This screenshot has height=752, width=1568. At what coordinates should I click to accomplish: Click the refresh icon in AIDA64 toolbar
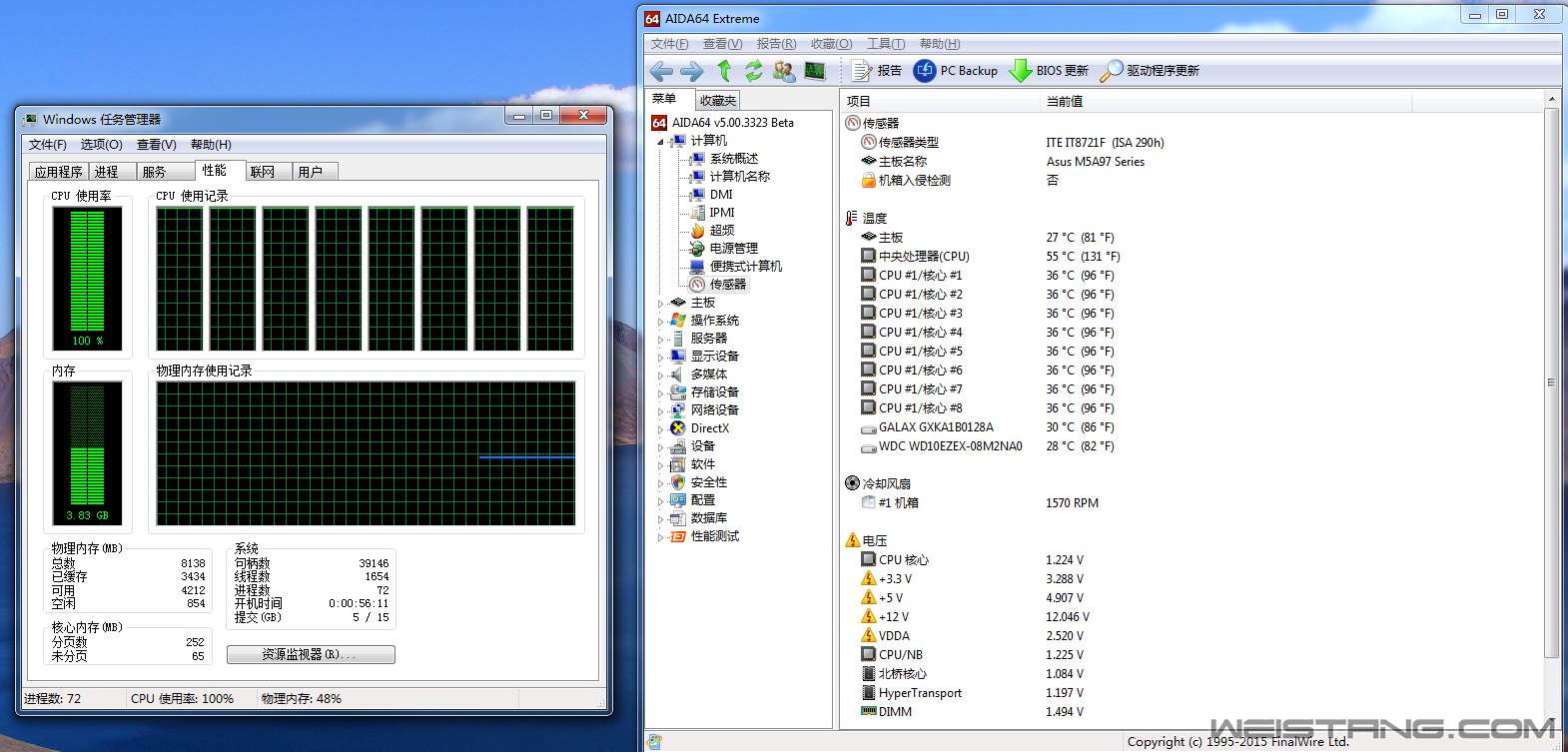tap(753, 71)
